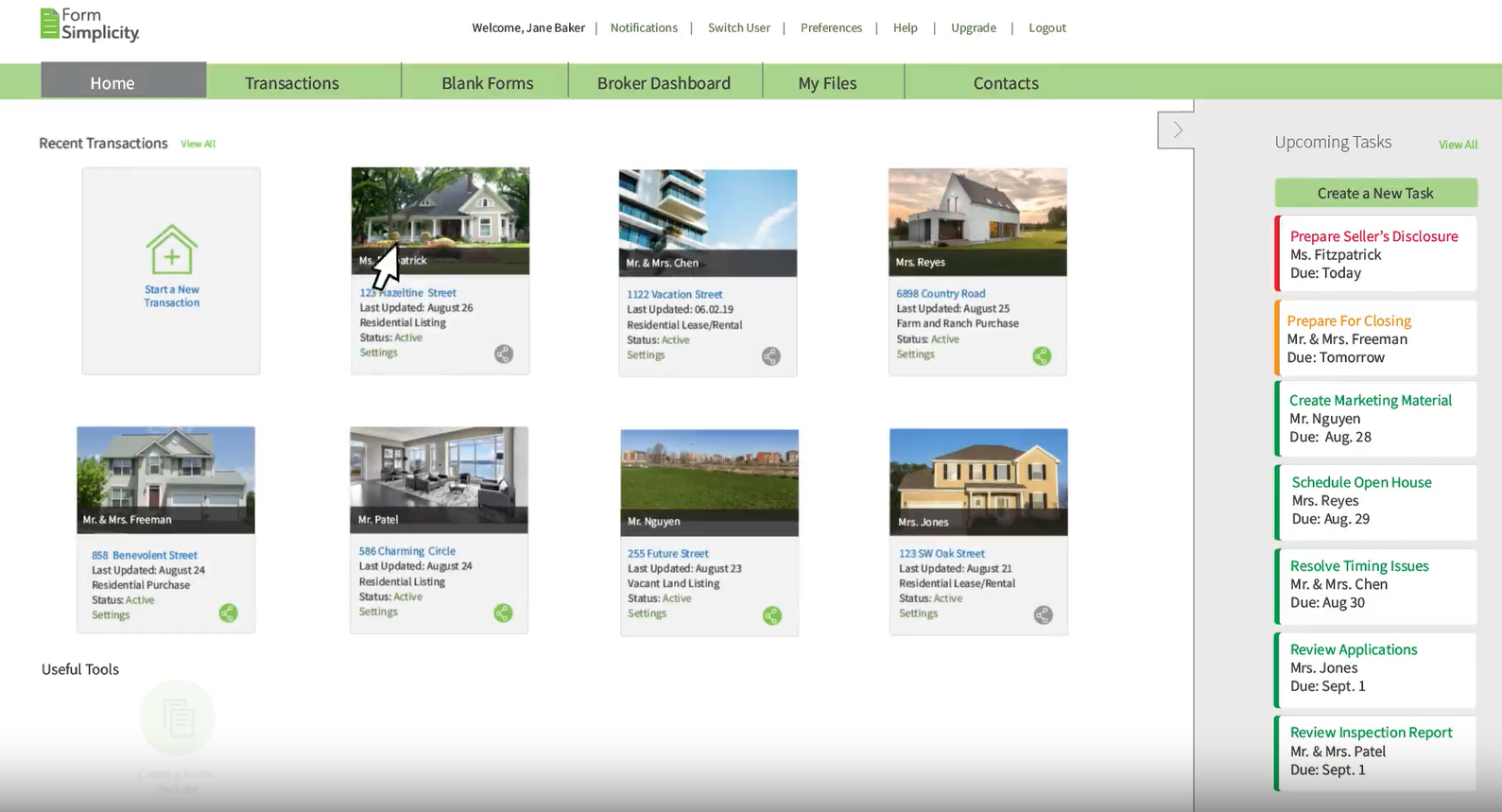
Task: Log out using the Logout link
Action: (1047, 27)
